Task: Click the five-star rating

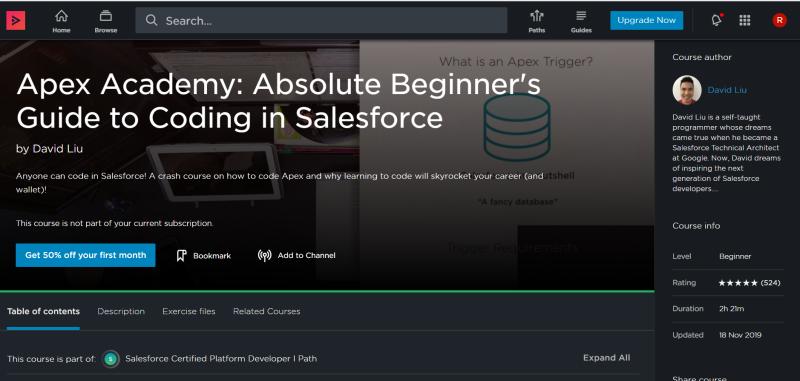Action: pos(738,283)
